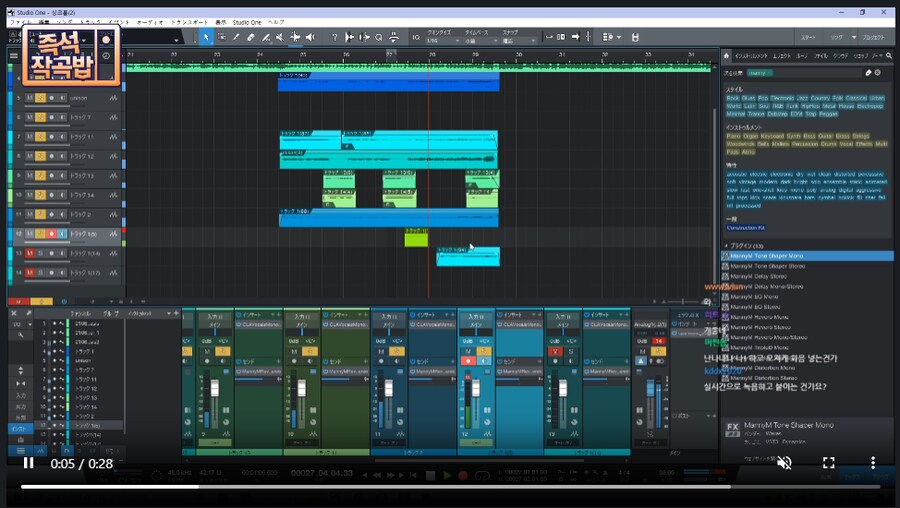Toggle solo on トラック 14
900x508 pixels.
pos(40,195)
